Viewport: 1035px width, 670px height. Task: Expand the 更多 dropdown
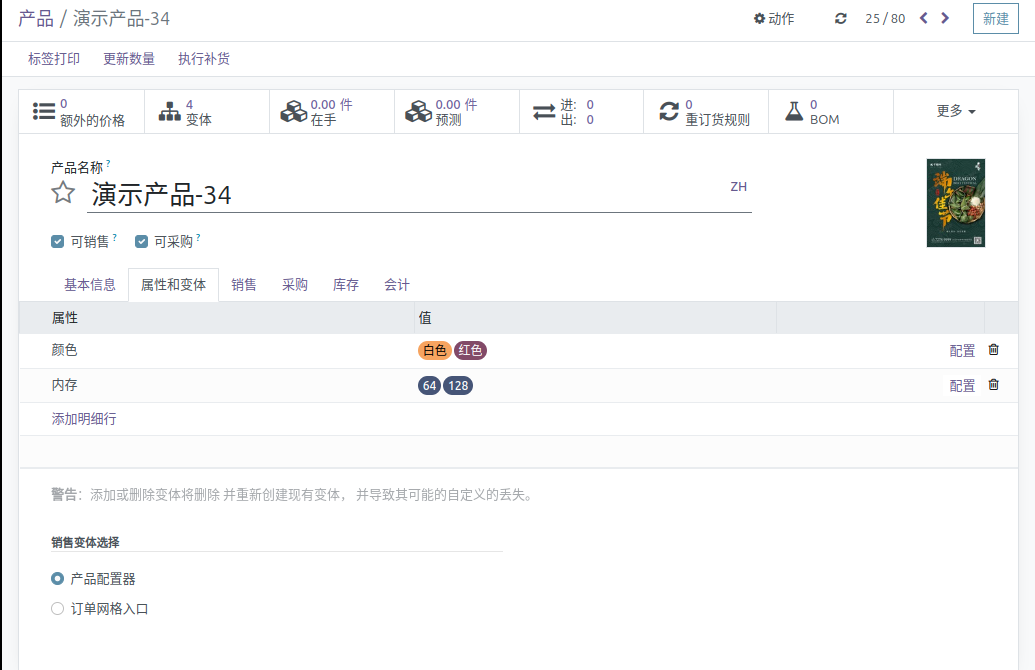click(x=955, y=112)
